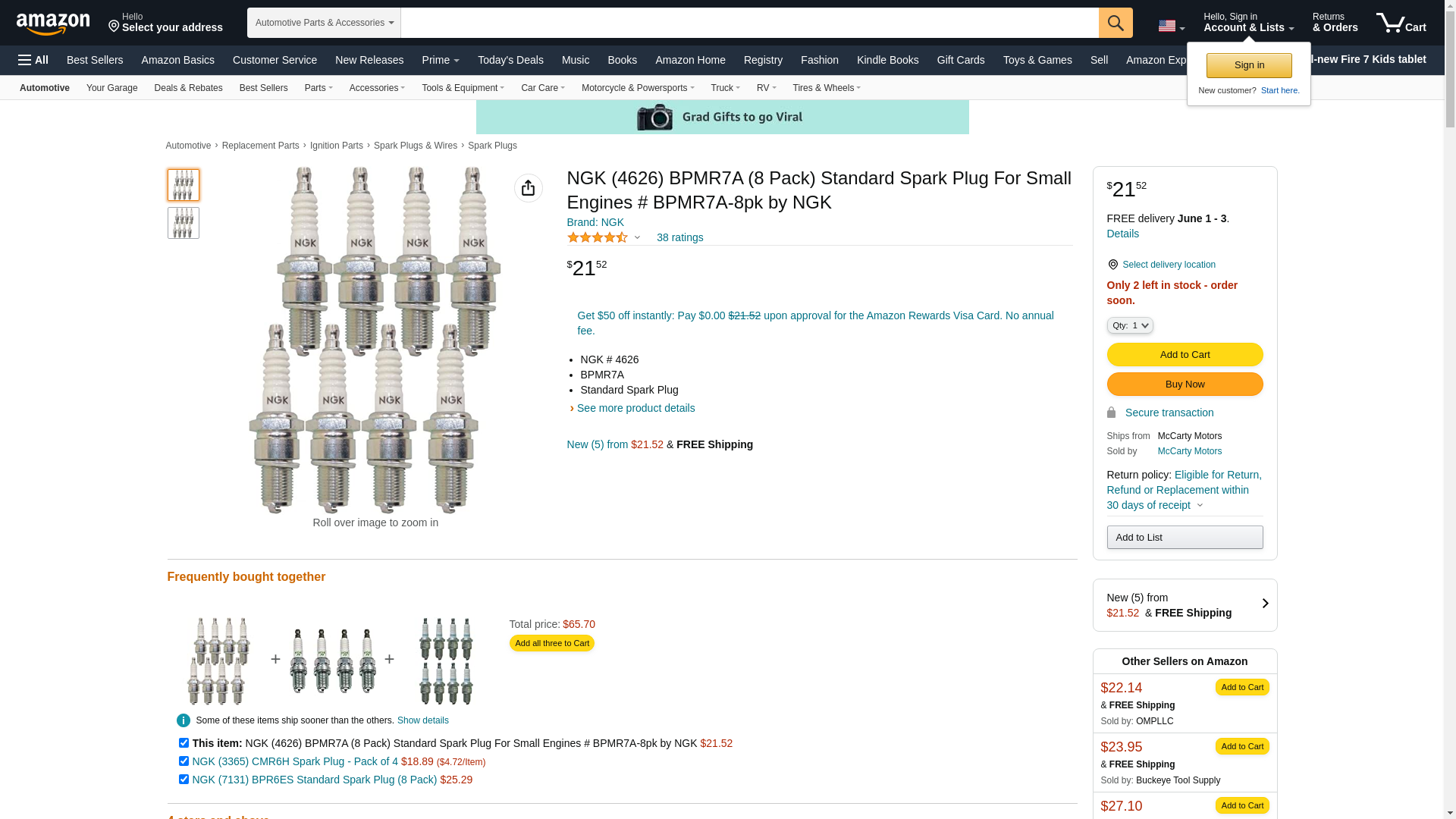Open the Tools & Equipment menu

pyautogui.click(x=463, y=88)
